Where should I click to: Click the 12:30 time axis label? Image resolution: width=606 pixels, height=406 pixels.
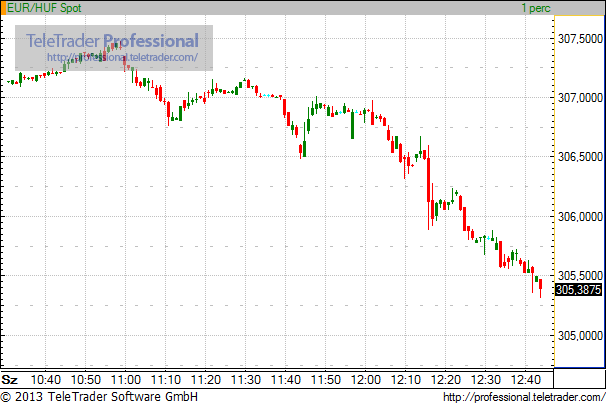pyautogui.click(x=486, y=380)
